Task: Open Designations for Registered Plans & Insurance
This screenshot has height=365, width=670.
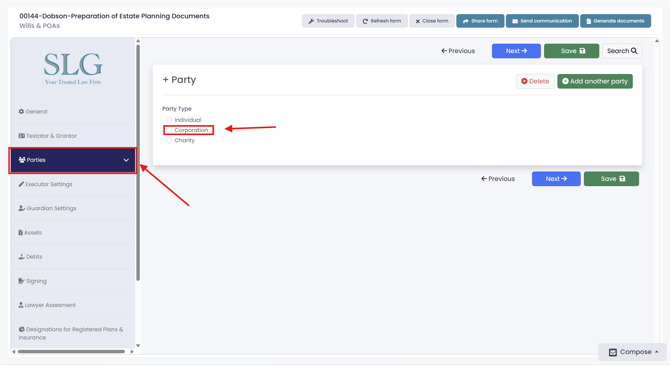Action: pos(73,333)
